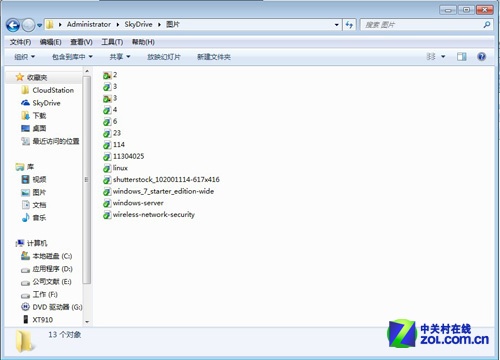Open CloudStation in favorites
500x360 pixels.
click(53, 90)
